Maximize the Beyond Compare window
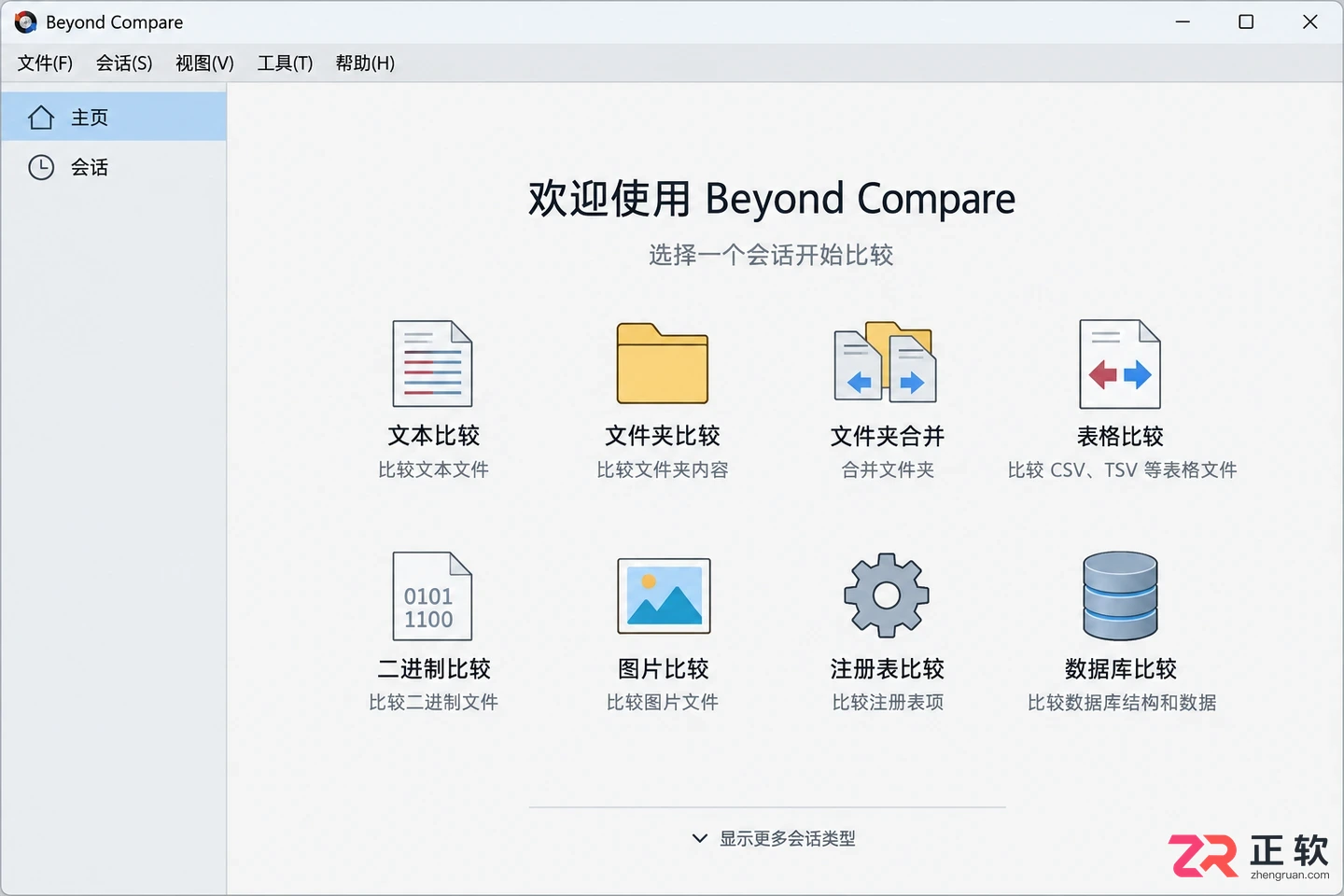This screenshot has width=1344, height=896. point(1246,21)
